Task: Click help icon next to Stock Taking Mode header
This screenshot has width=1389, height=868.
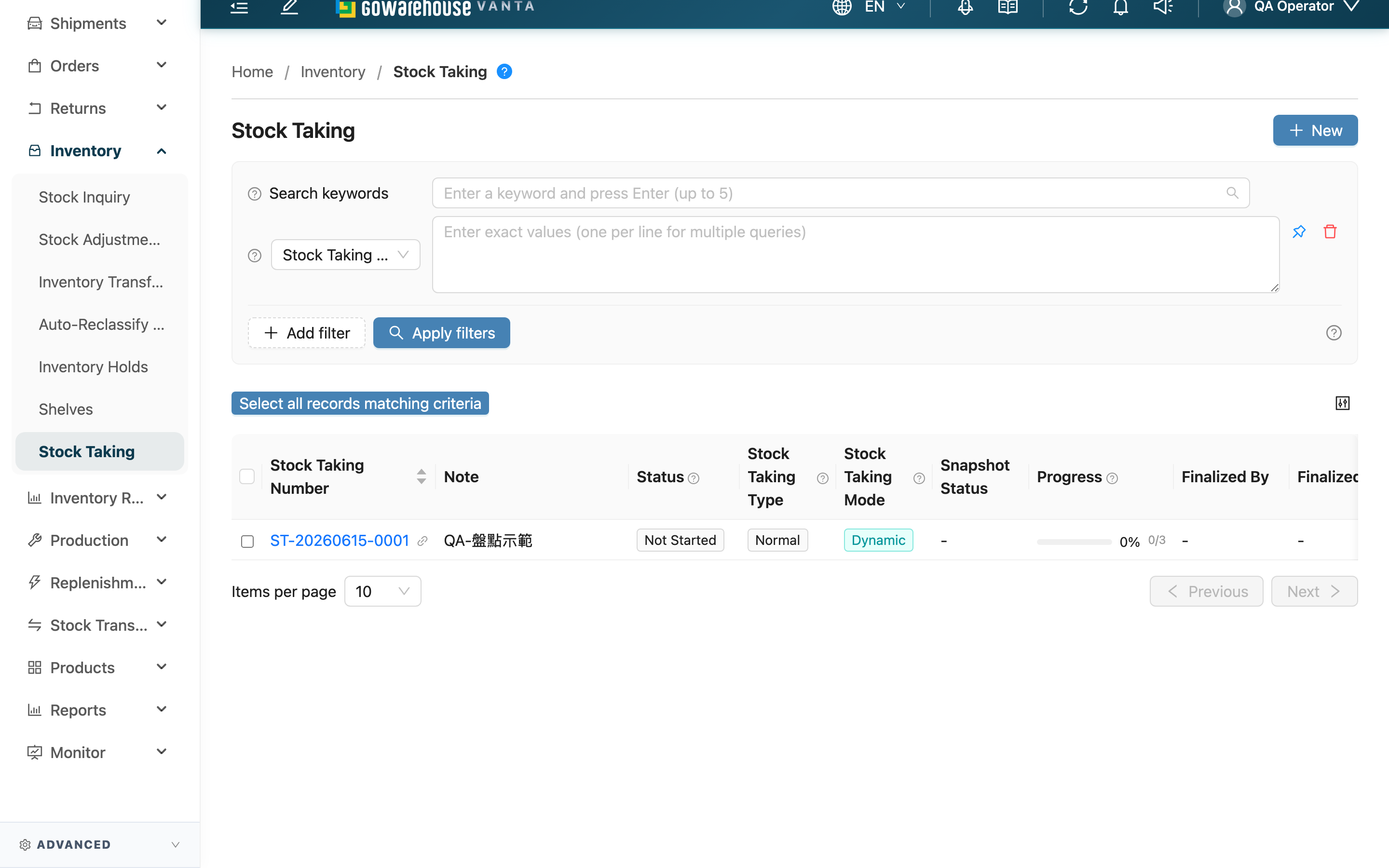Action: tap(919, 478)
